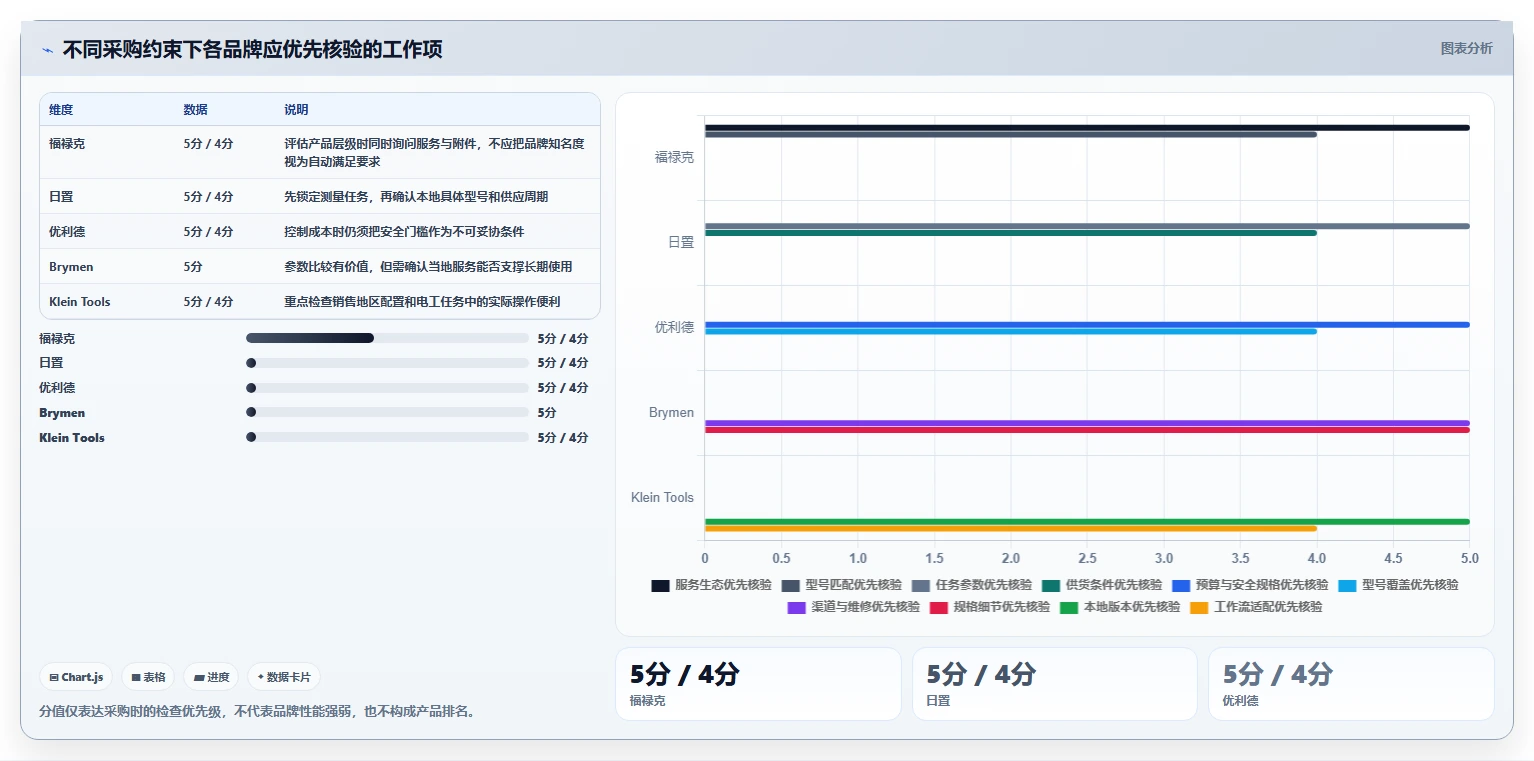Toggle 任务参数优先核验 legend swatch
This screenshot has height=761, width=1534.
coord(920,585)
